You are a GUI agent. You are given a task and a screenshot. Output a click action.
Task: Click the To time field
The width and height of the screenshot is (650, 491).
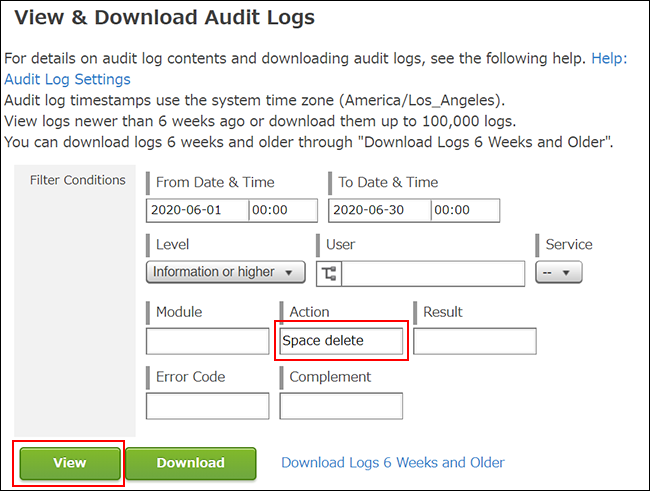coord(464,211)
